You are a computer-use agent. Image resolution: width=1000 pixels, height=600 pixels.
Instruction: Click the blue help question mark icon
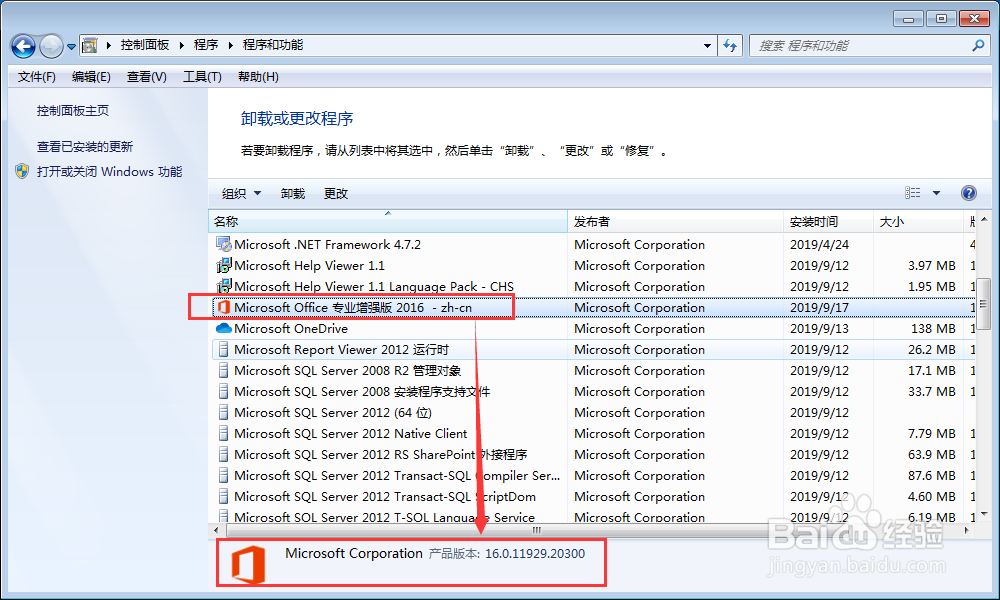coord(968,193)
